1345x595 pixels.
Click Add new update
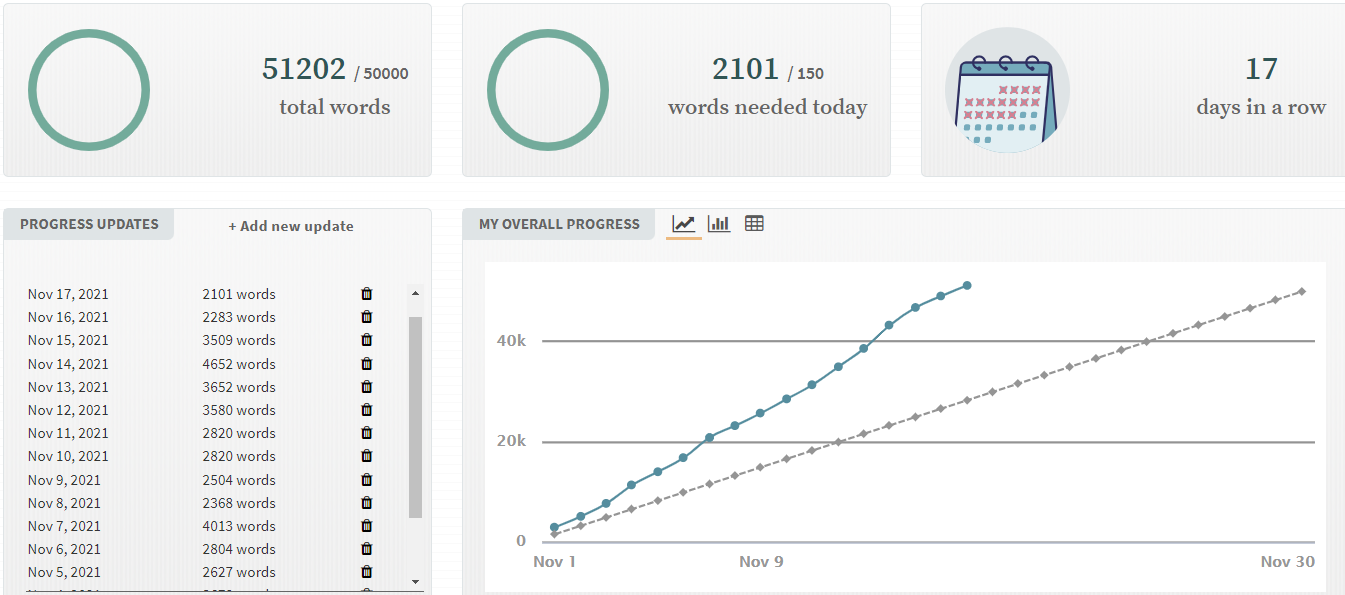[291, 226]
